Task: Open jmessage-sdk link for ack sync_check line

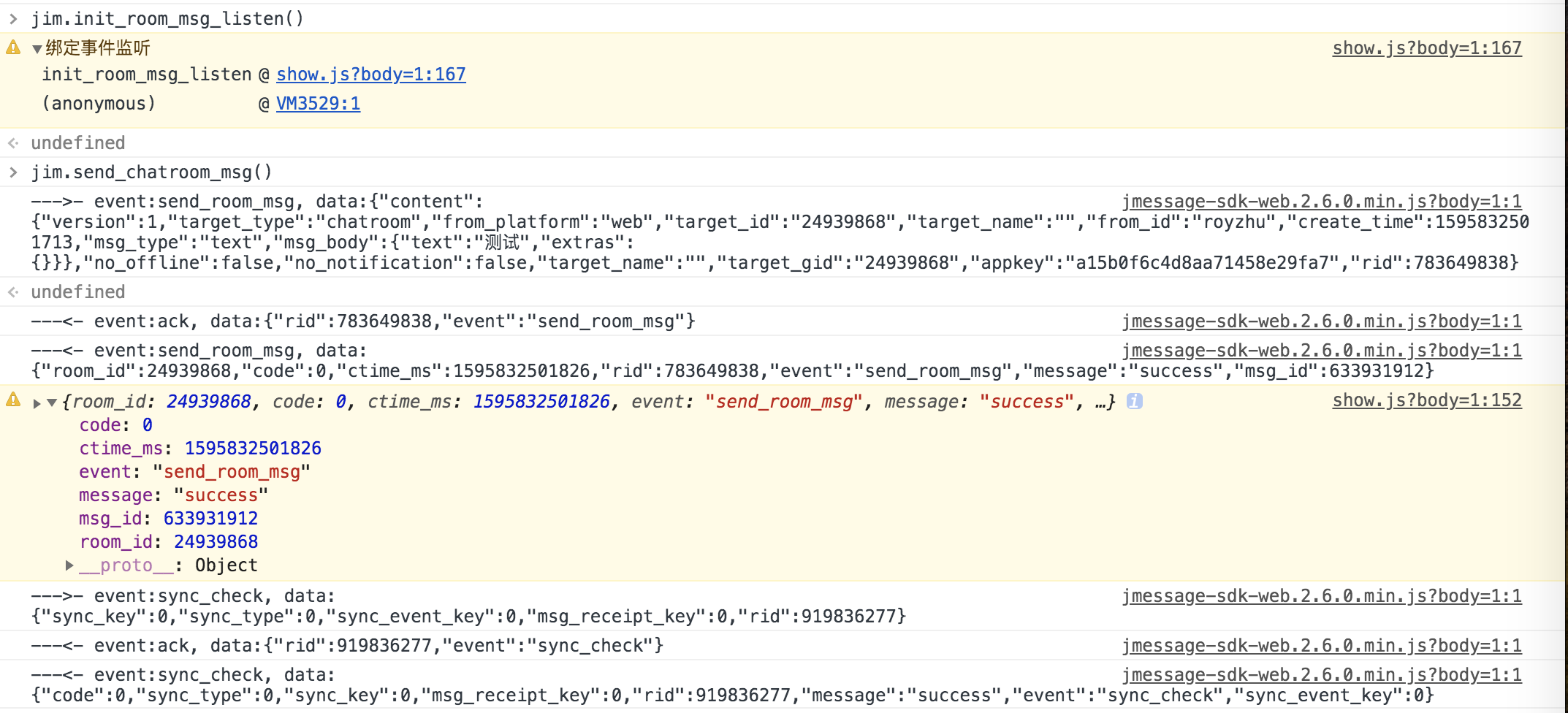Action: click(1321, 646)
